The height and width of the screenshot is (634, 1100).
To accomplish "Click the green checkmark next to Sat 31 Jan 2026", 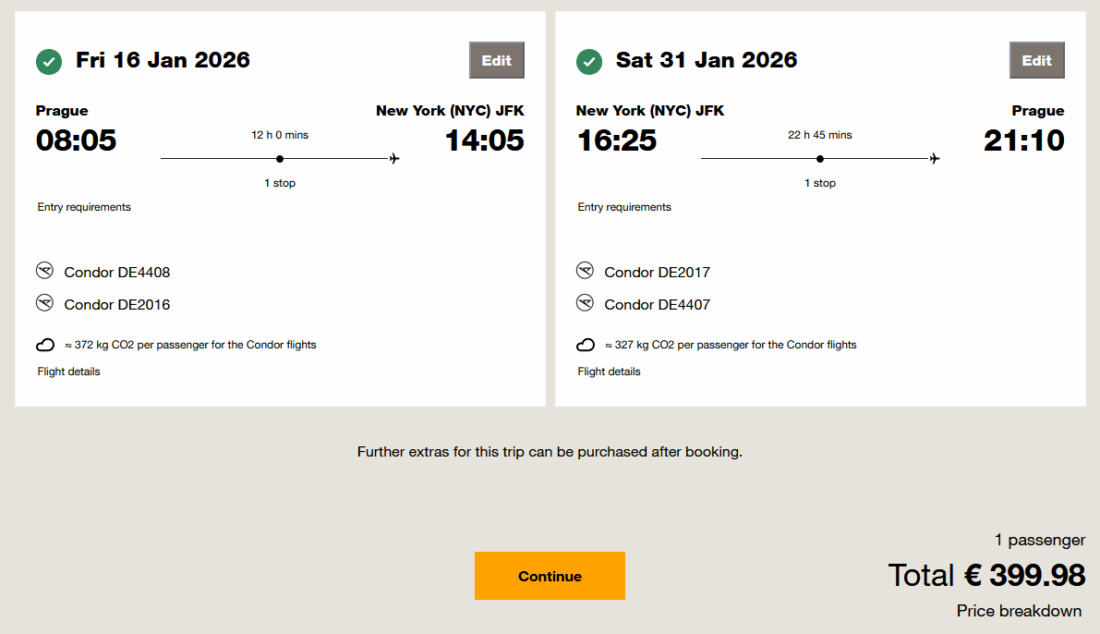I will click(589, 61).
